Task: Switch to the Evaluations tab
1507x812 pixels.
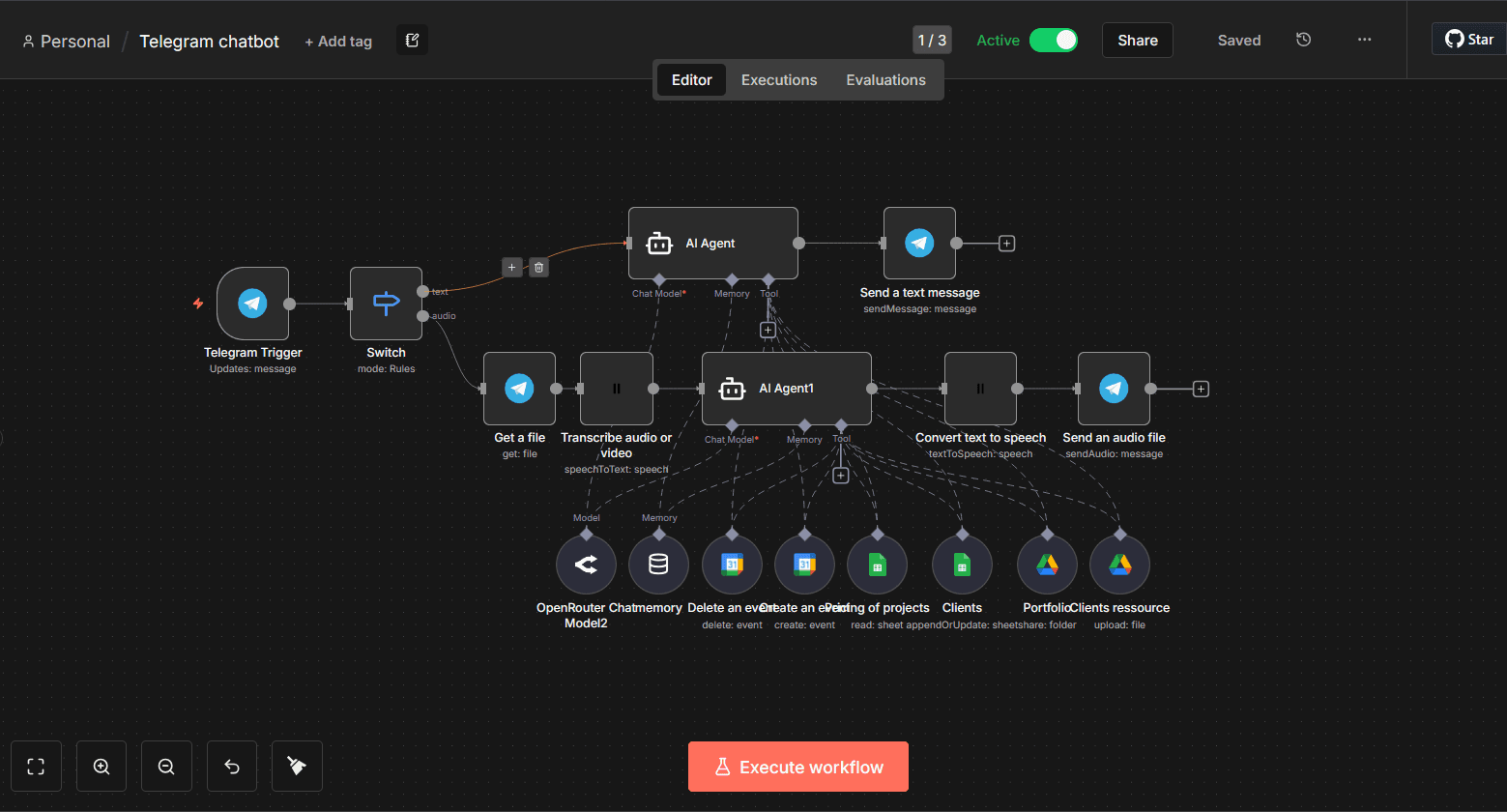Action: pyautogui.click(x=884, y=79)
